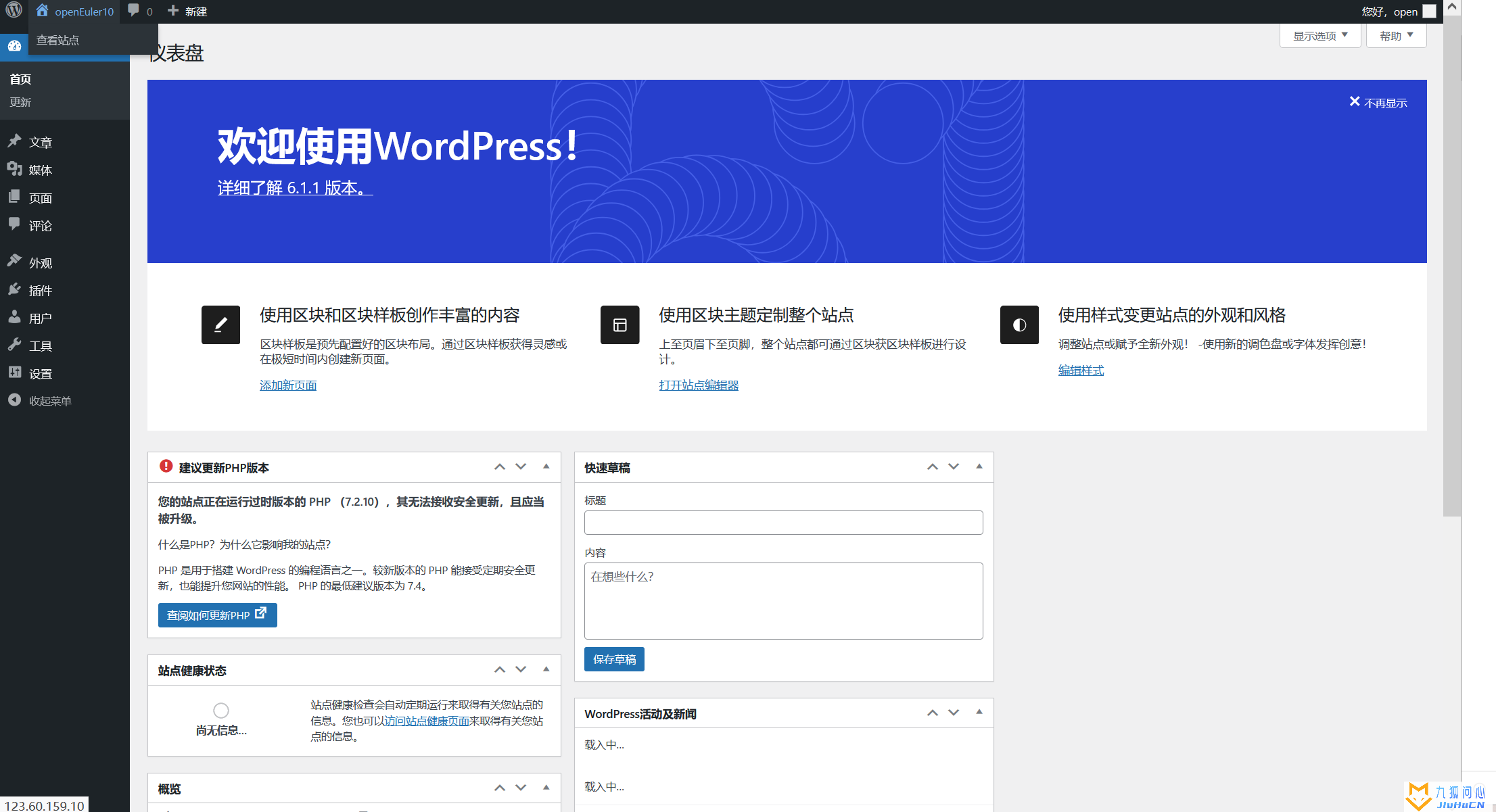This screenshot has width=1496, height=812.
Task: Click the collapse menu arrow icon
Action: (x=14, y=400)
